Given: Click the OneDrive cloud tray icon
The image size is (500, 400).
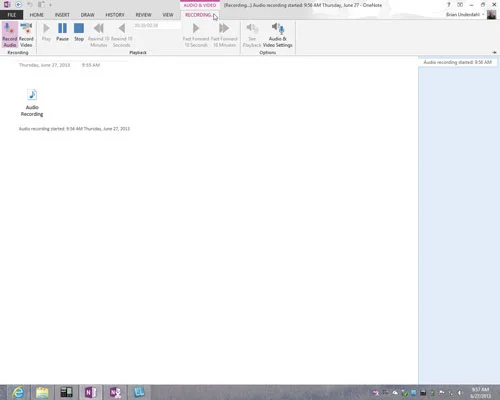Looking at the screenshot, I should click(395, 393).
